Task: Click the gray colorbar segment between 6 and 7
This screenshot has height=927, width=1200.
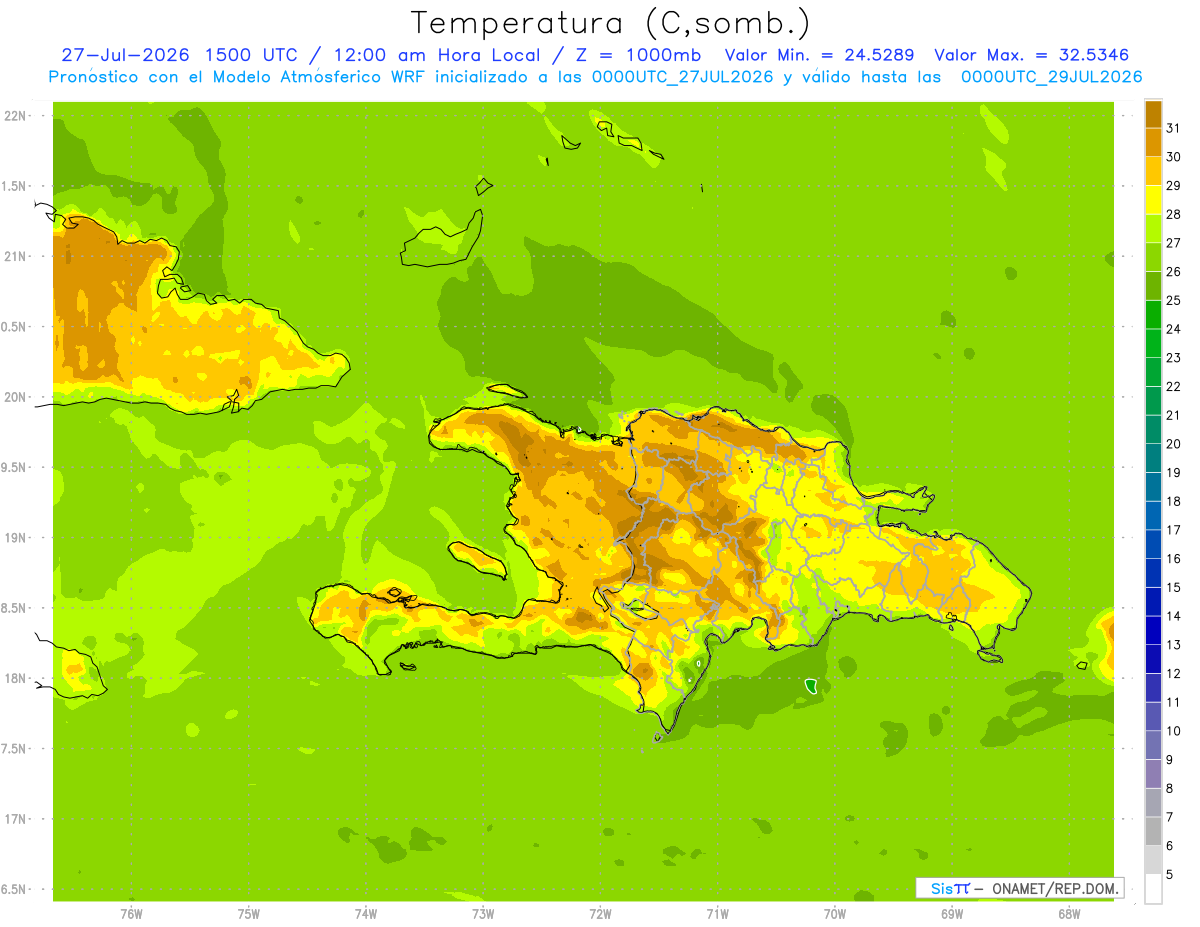Action: (1153, 831)
